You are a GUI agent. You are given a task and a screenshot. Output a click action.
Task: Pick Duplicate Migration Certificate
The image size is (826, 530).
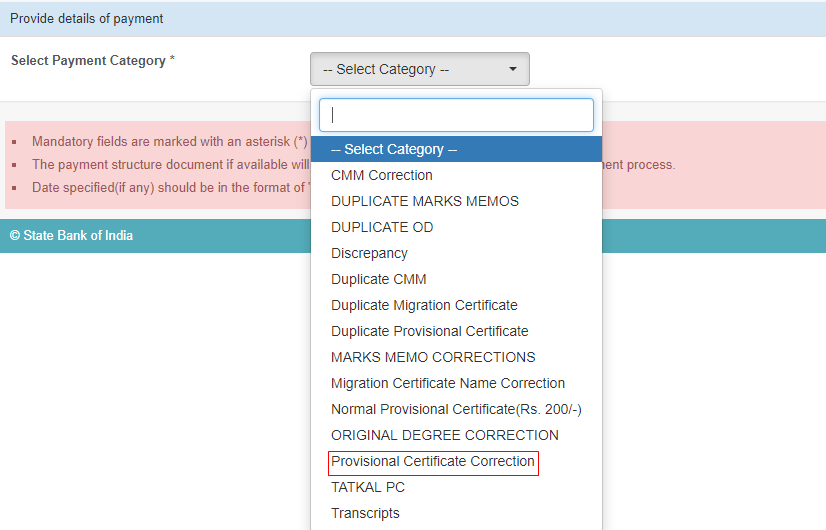(x=424, y=305)
